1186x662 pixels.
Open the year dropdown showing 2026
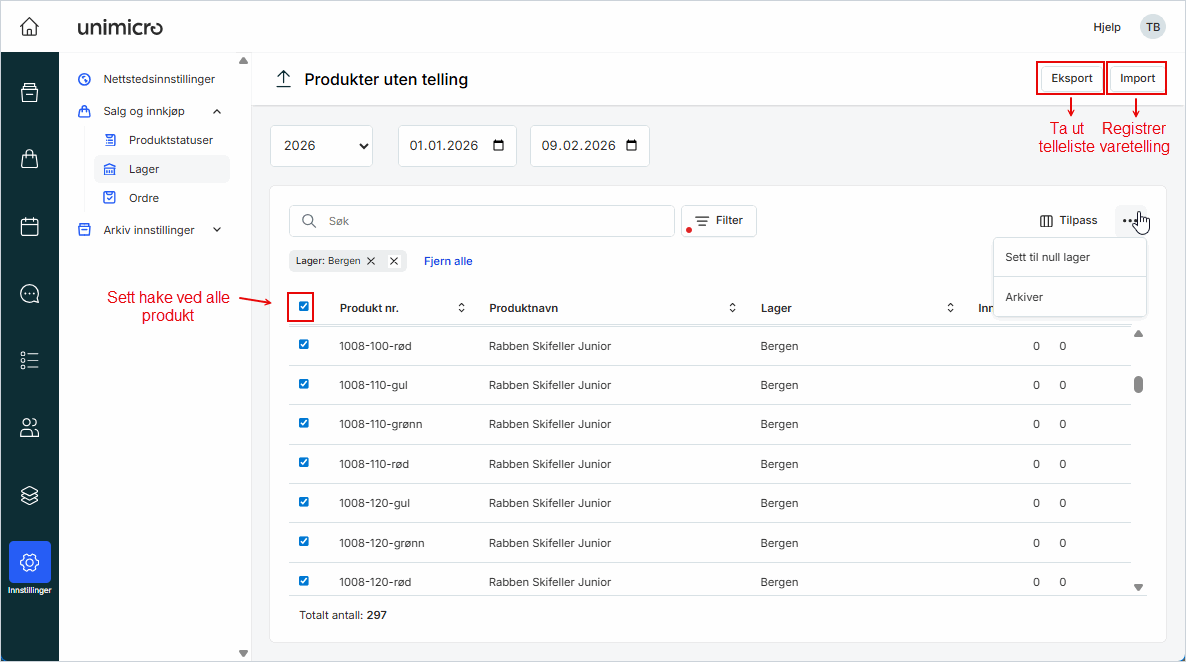tap(320, 145)
